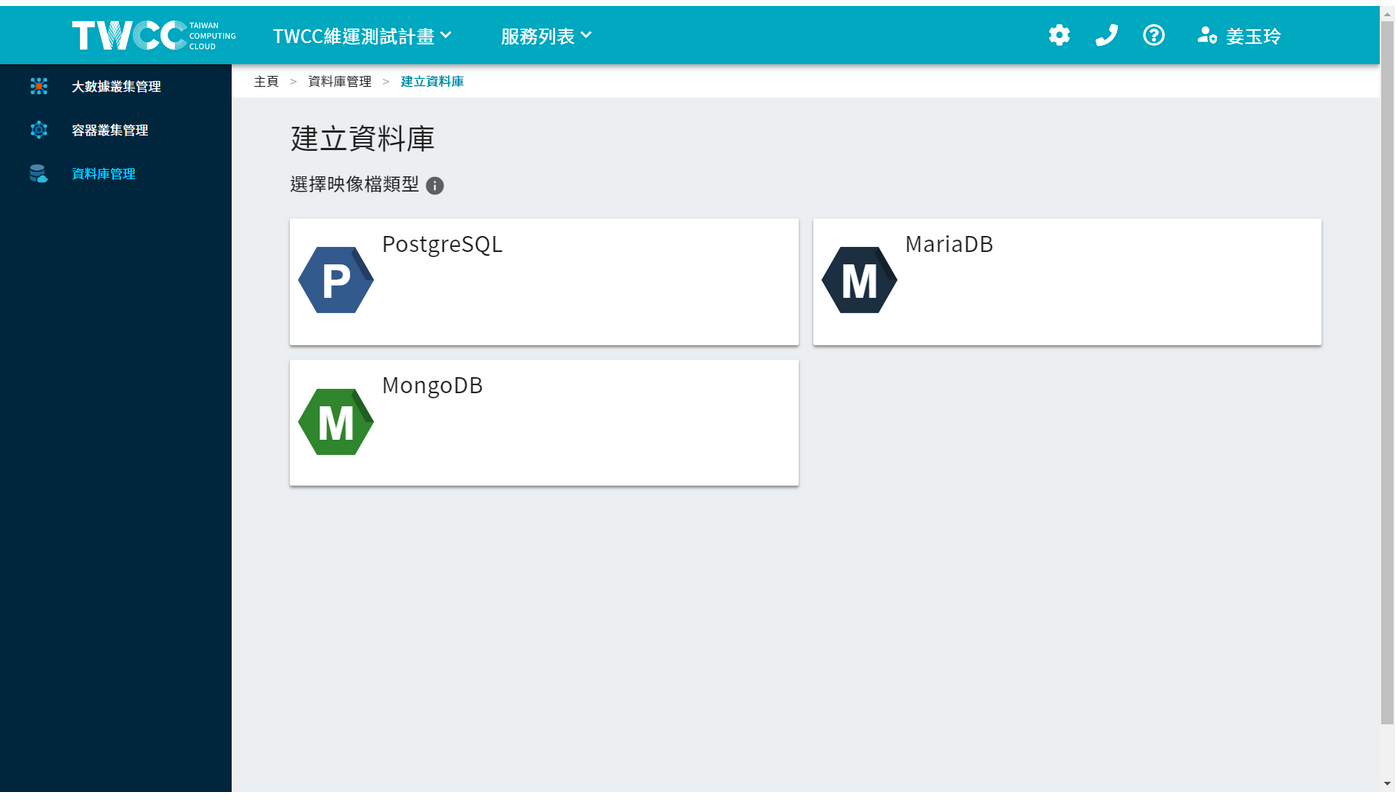The height and width of the screenshot is (802, 1398).
Task: Click the 選擇映像檔類型 label
Action: coord(354,185)
